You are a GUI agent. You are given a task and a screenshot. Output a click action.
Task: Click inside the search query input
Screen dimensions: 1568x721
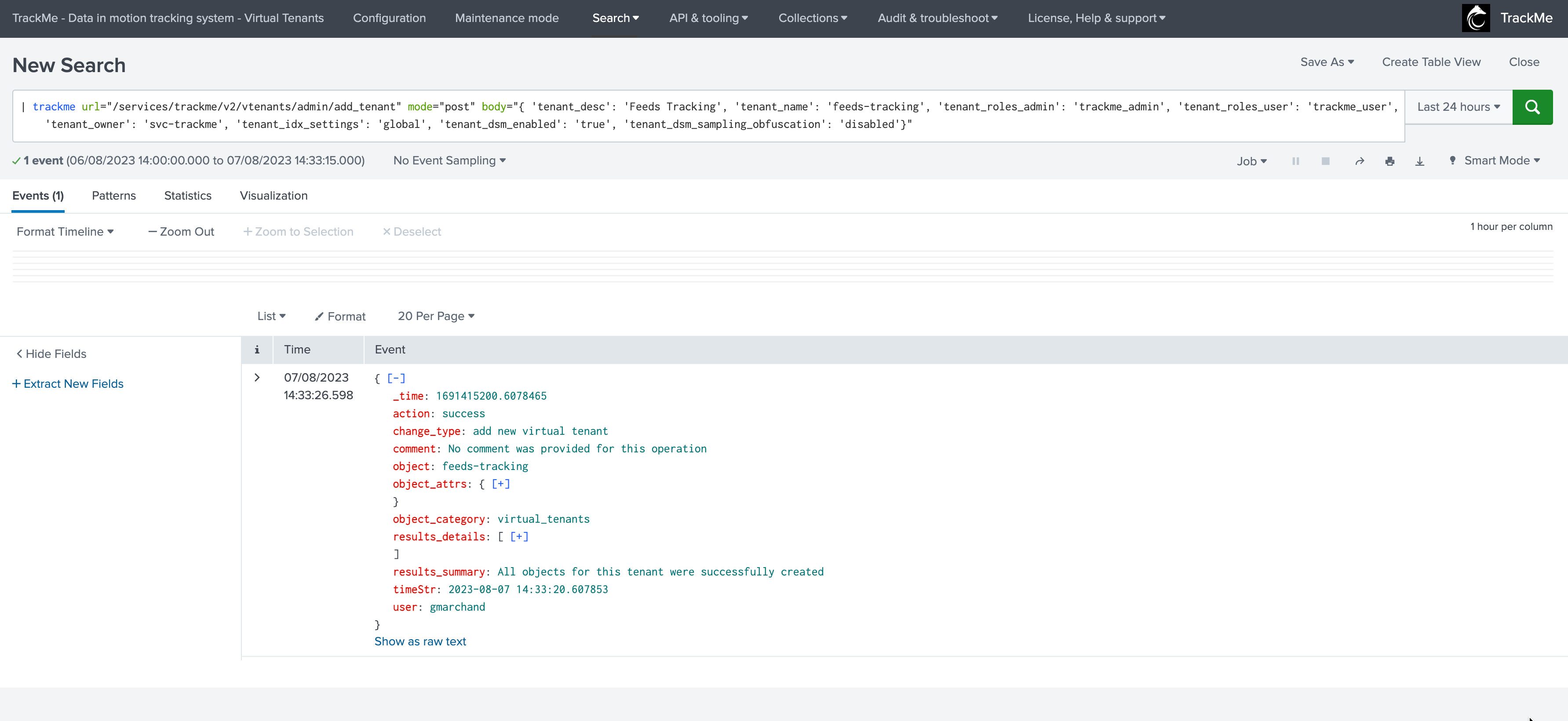pos(708,116)
